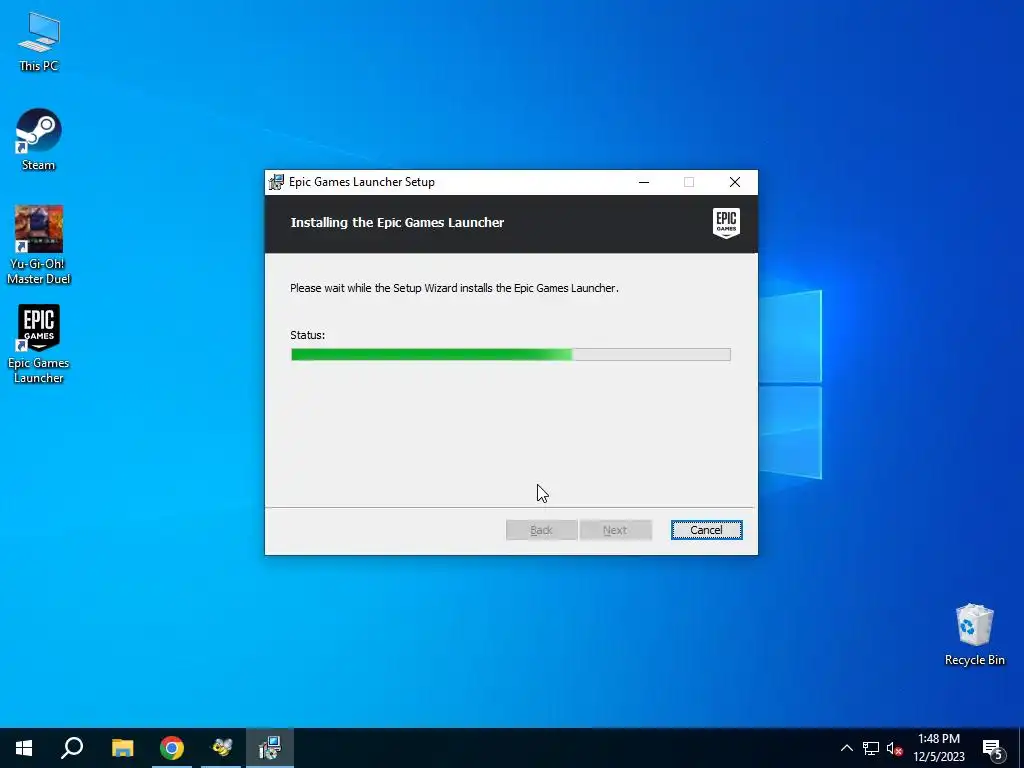The width and height of the screenshot is (1024, 768).
Task: Click the installation status progress bar
Action: coord(511,355)
